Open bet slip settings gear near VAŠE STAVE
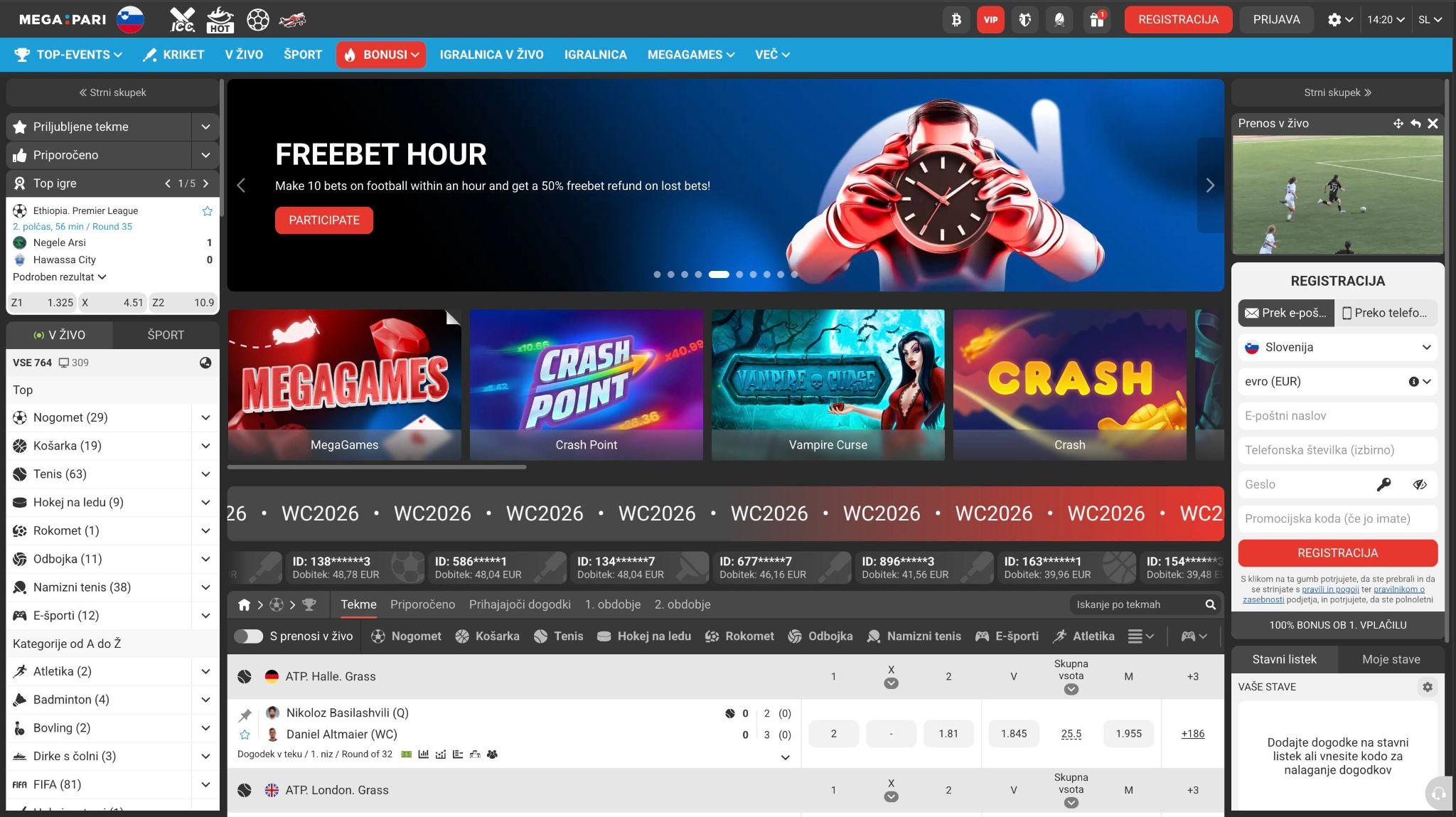Viewport: 1456px width, 817px height. click(x=1427, y=687)
